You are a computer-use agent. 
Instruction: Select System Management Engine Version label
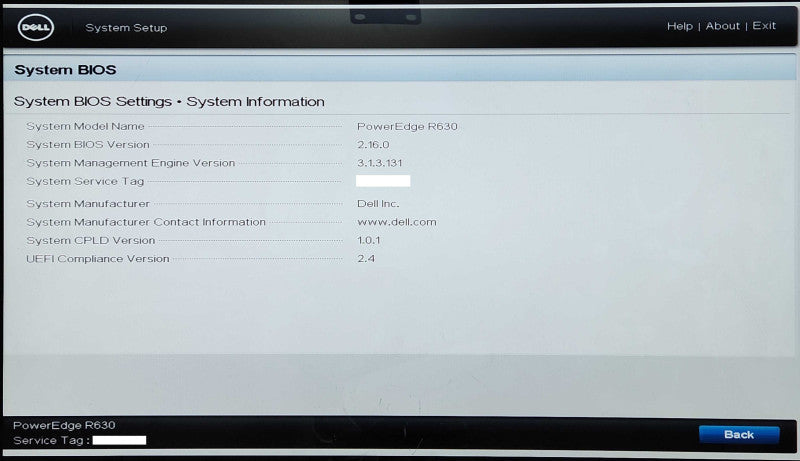coord(131,163)
